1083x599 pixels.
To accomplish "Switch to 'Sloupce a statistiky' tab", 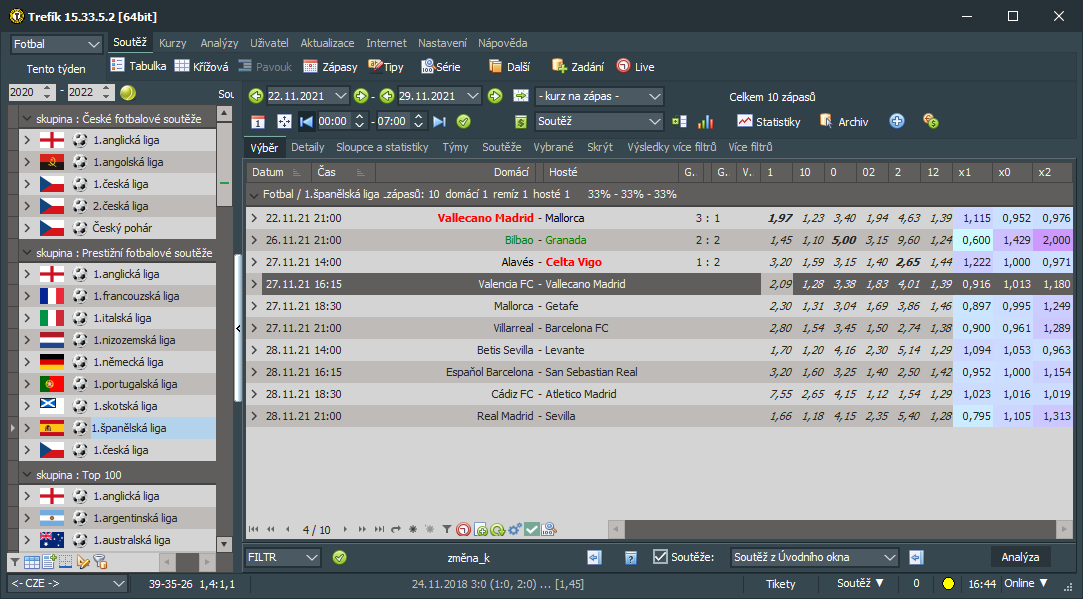I will (382, 147).
